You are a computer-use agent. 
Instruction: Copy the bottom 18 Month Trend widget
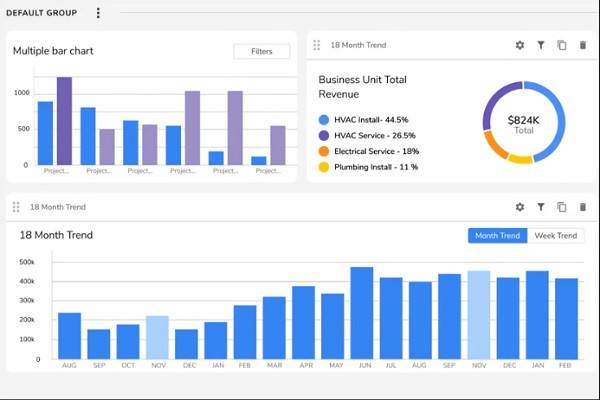coord(561,207)
